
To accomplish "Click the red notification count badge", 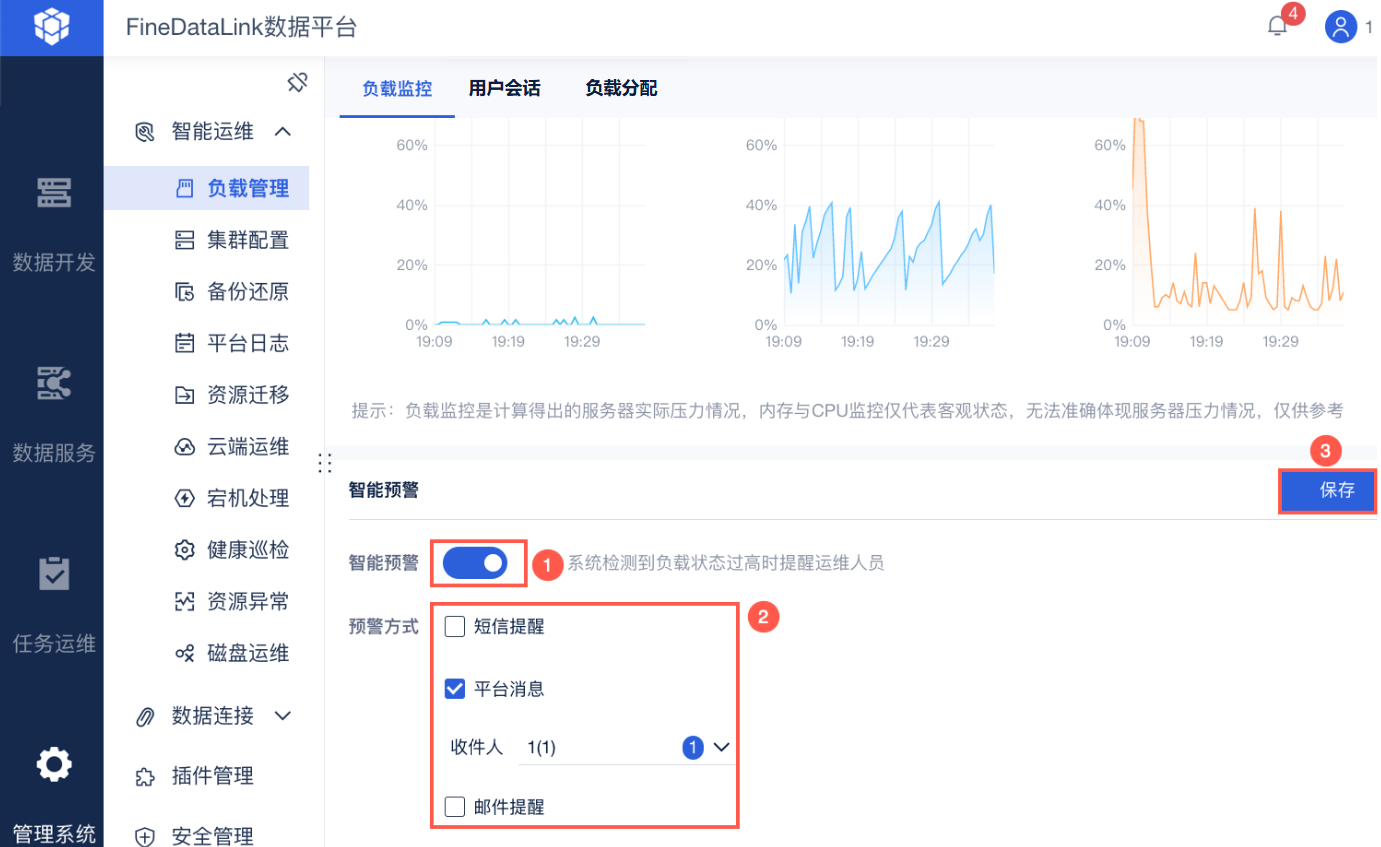I will (x=1293, y=14).
